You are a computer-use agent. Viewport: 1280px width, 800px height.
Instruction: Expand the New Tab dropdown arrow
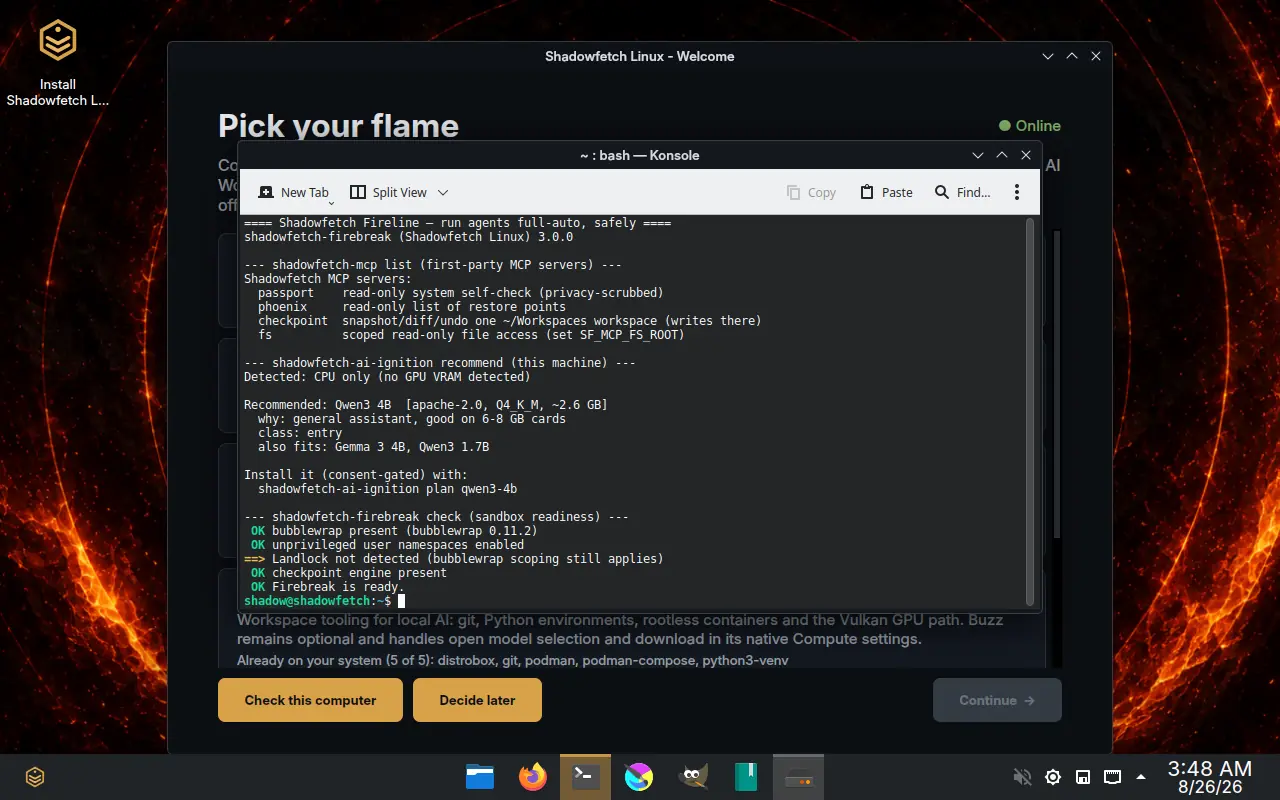pyautogui.click(x=331, y=203)
